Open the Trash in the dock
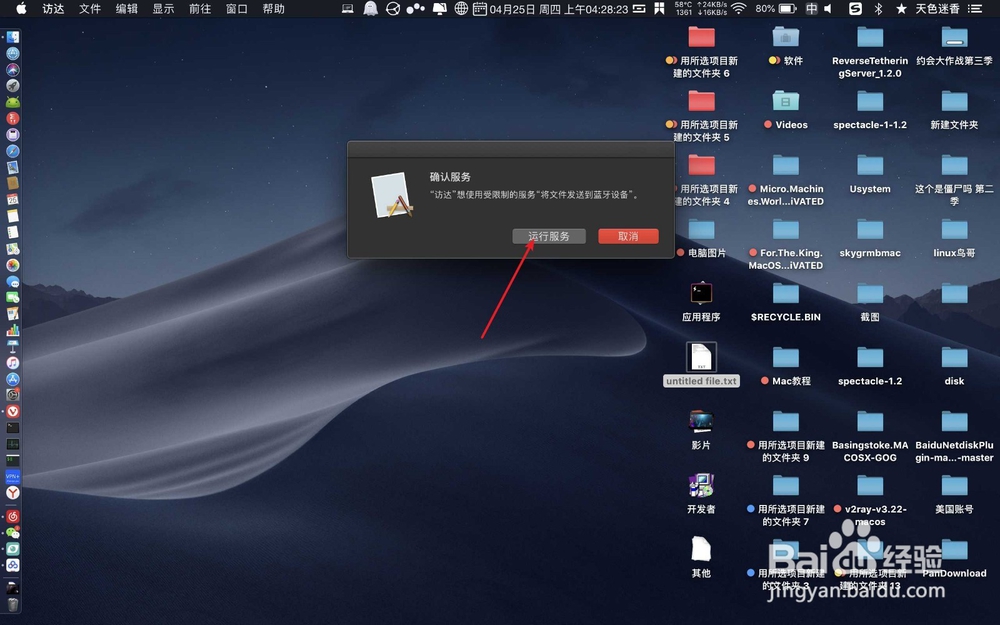This screenshot has width=1000, height=625. (x=13, y=604)
